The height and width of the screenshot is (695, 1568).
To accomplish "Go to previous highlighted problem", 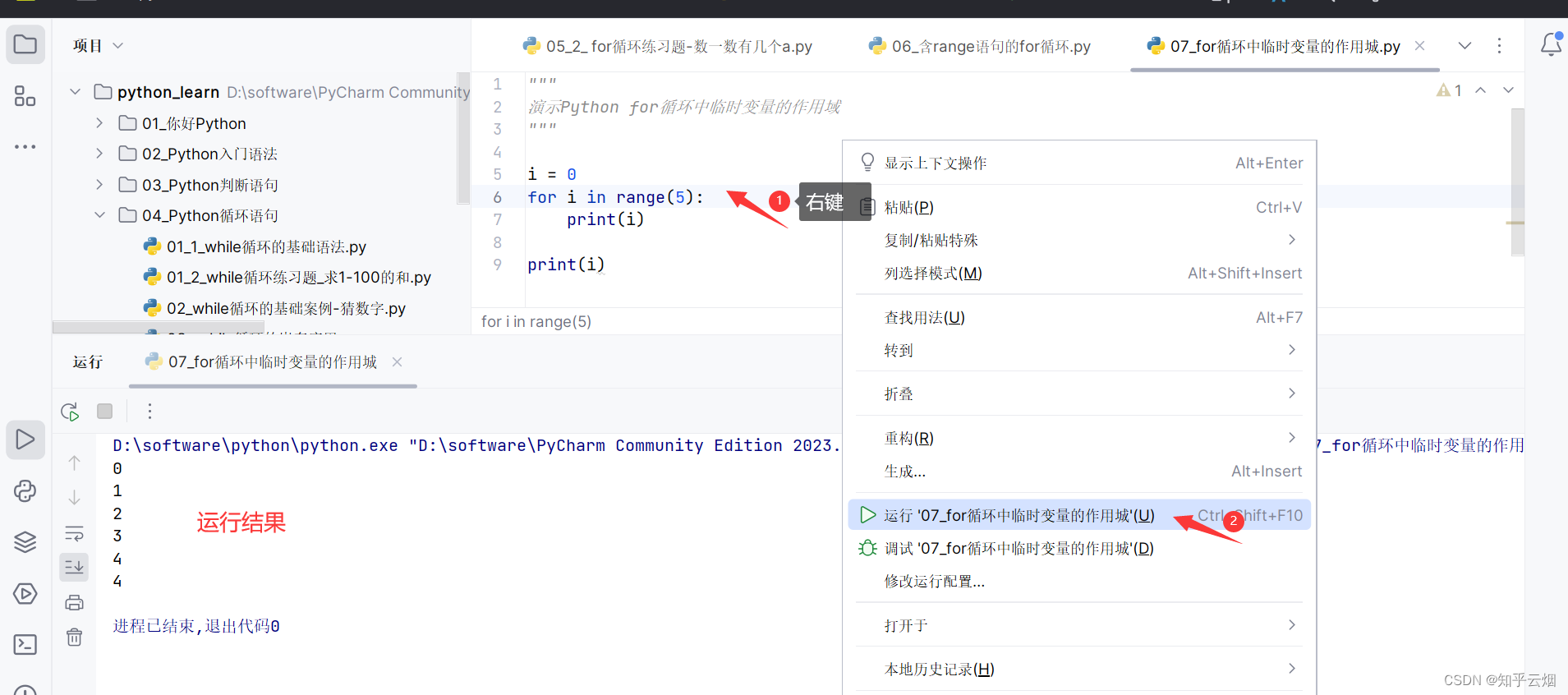I will point(1480,90).
